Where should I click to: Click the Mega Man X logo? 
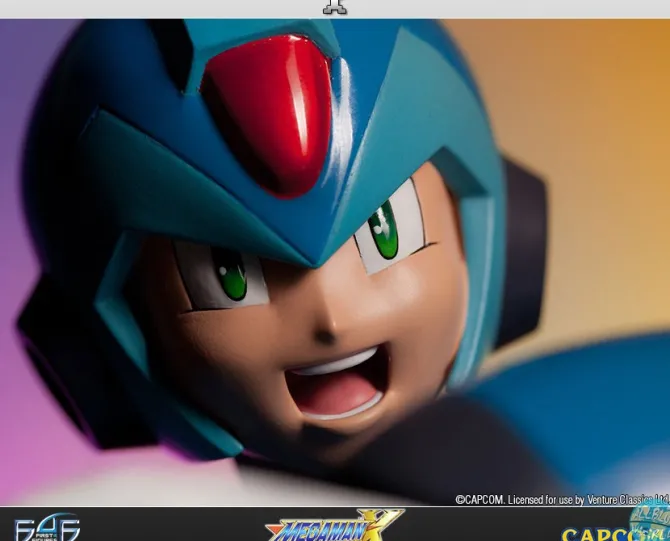333,526
